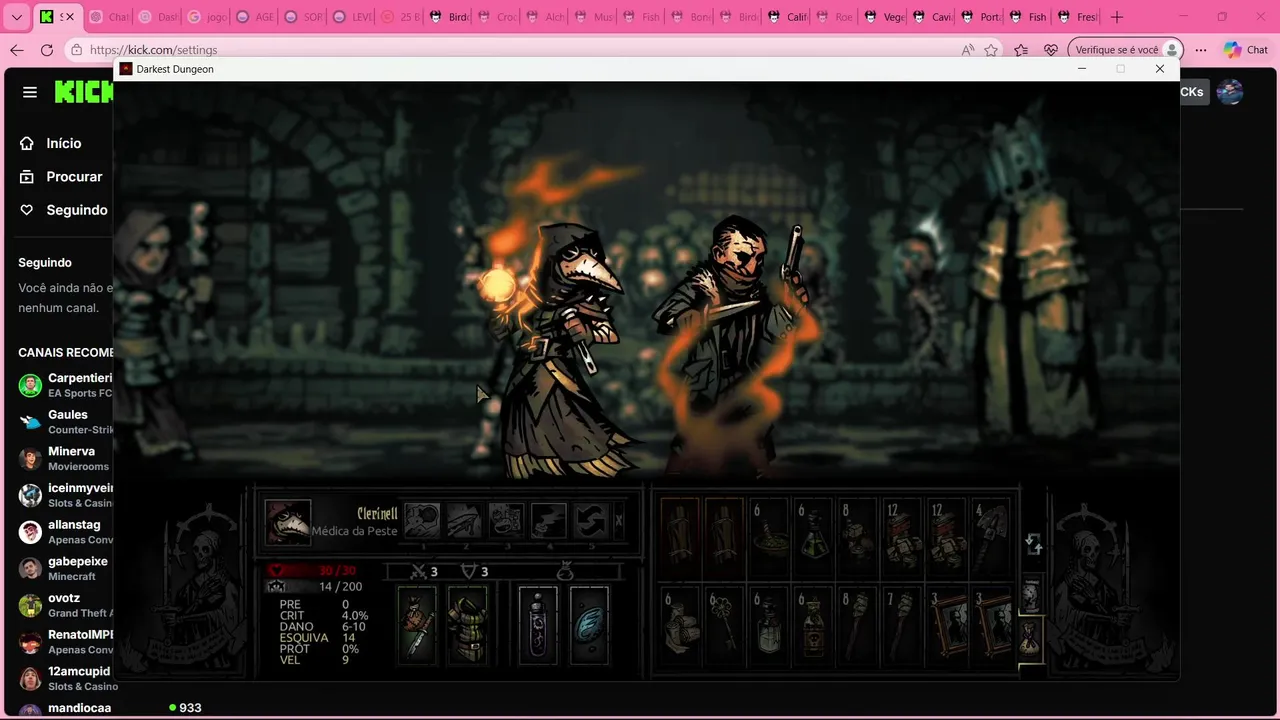Open Kick hamburger sidebar menu

[x=30, y=92]
